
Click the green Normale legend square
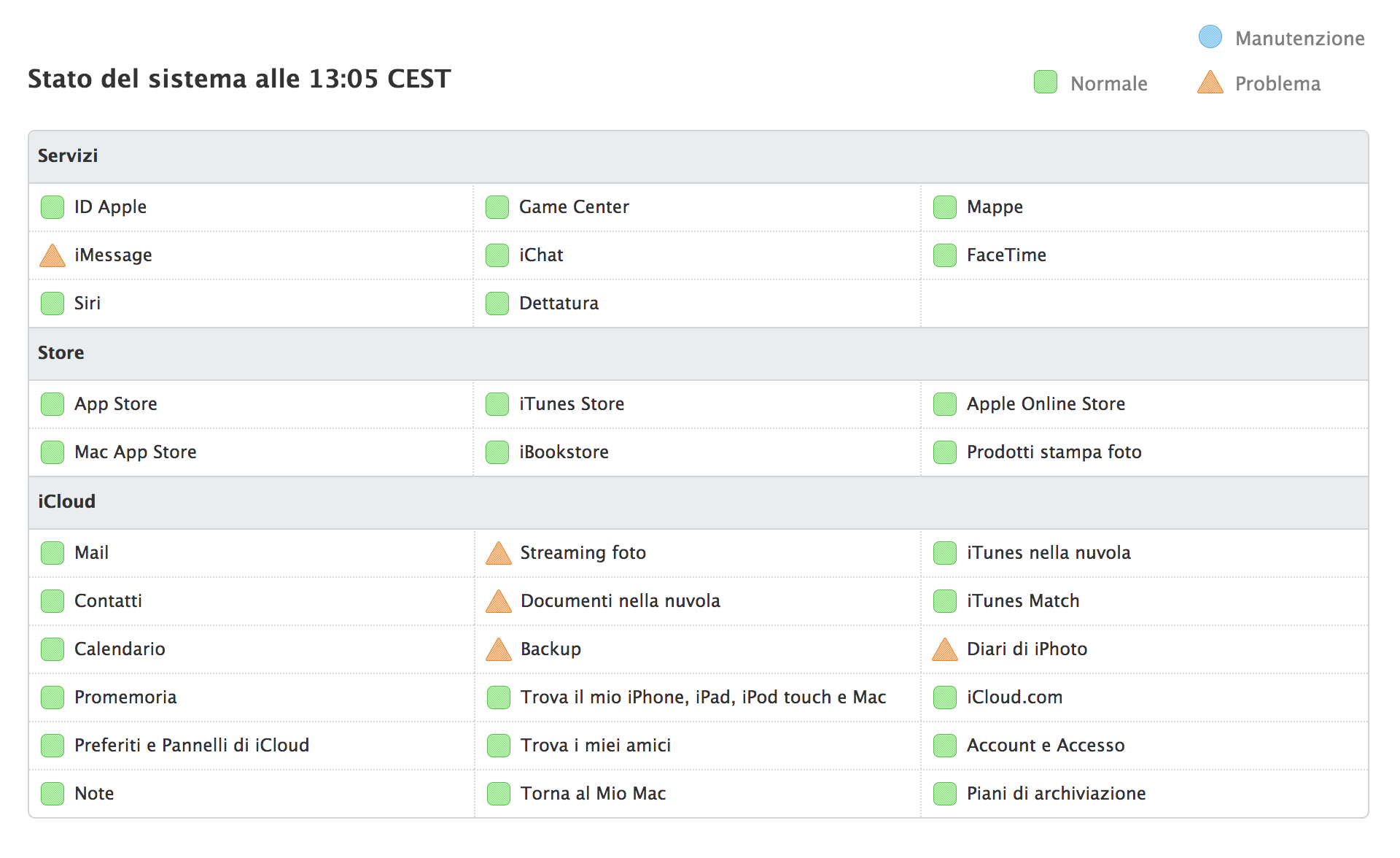coord(1046,82)
